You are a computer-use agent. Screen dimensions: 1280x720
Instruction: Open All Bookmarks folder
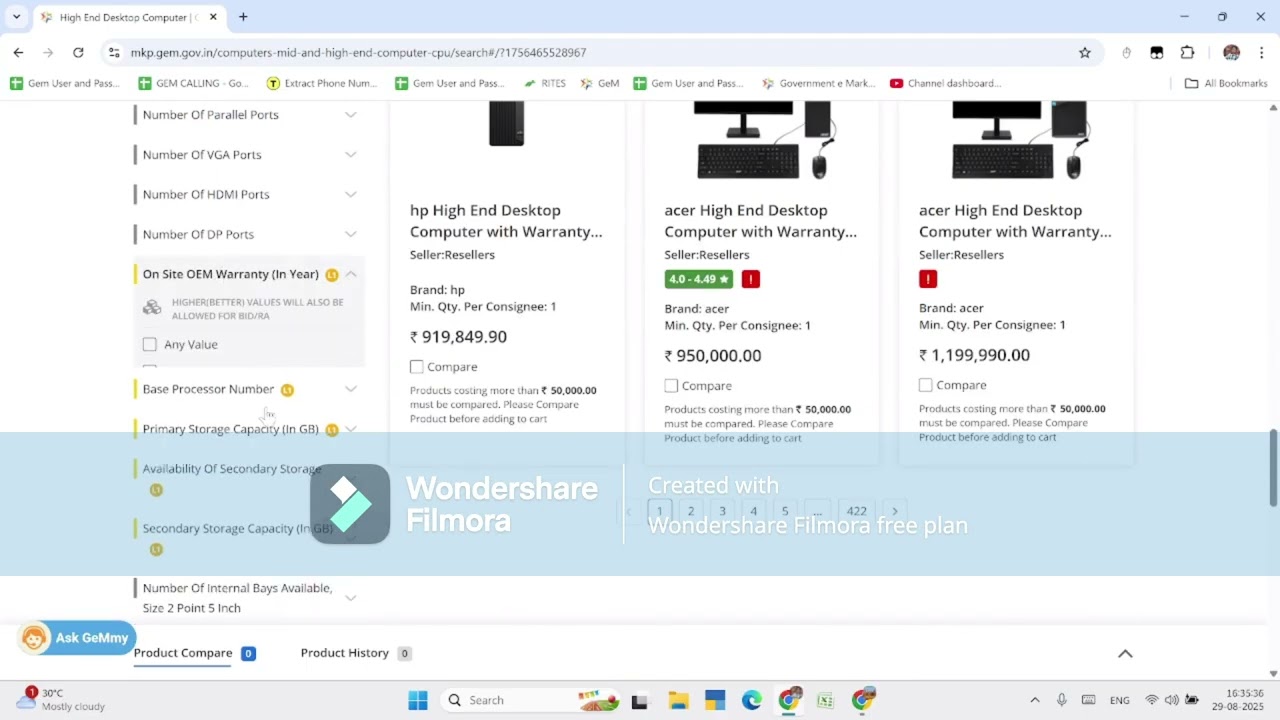[1226, 83]
